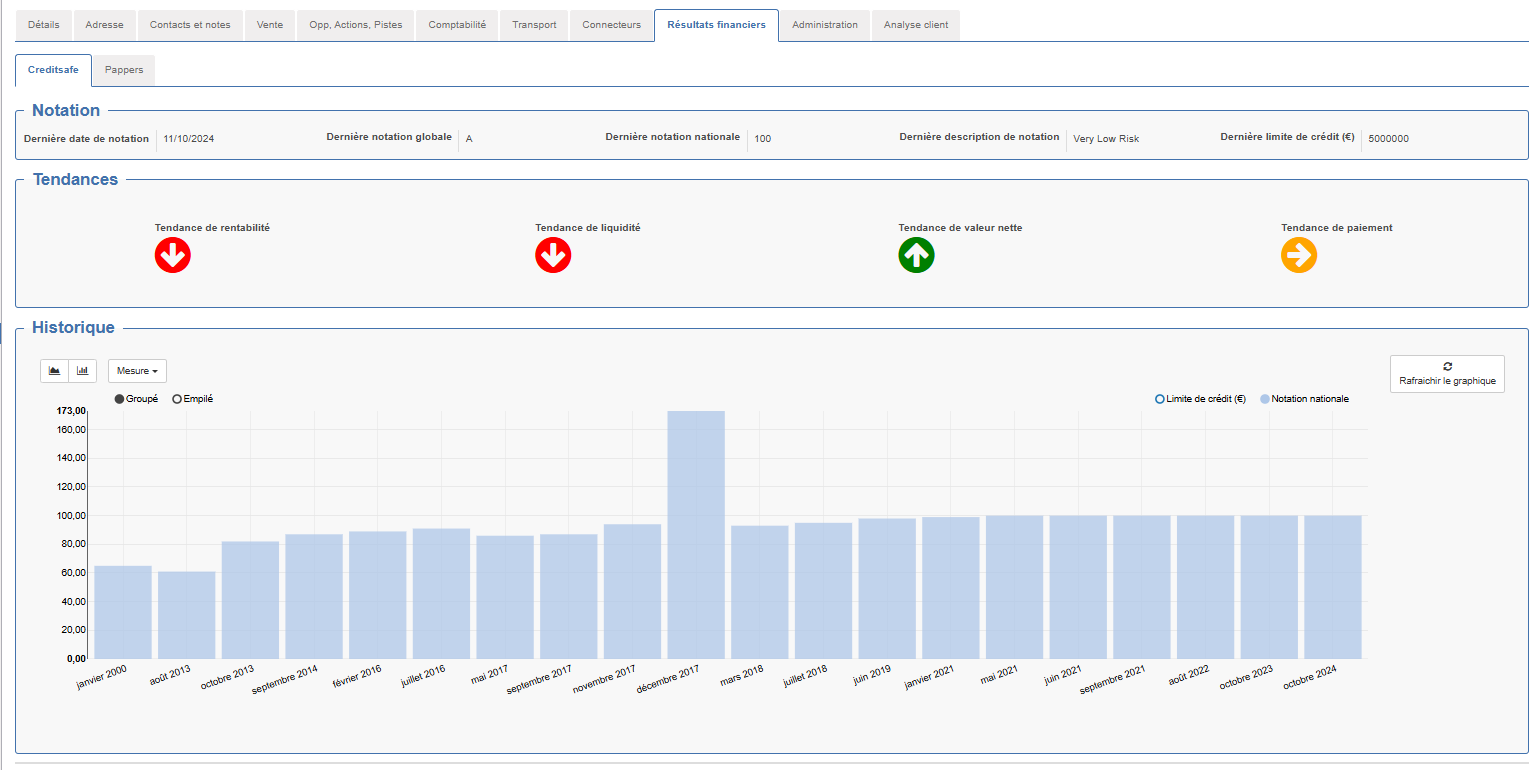1540x770 pixels.
Task: Open the Analyse client tab
Action: (916, 25)
